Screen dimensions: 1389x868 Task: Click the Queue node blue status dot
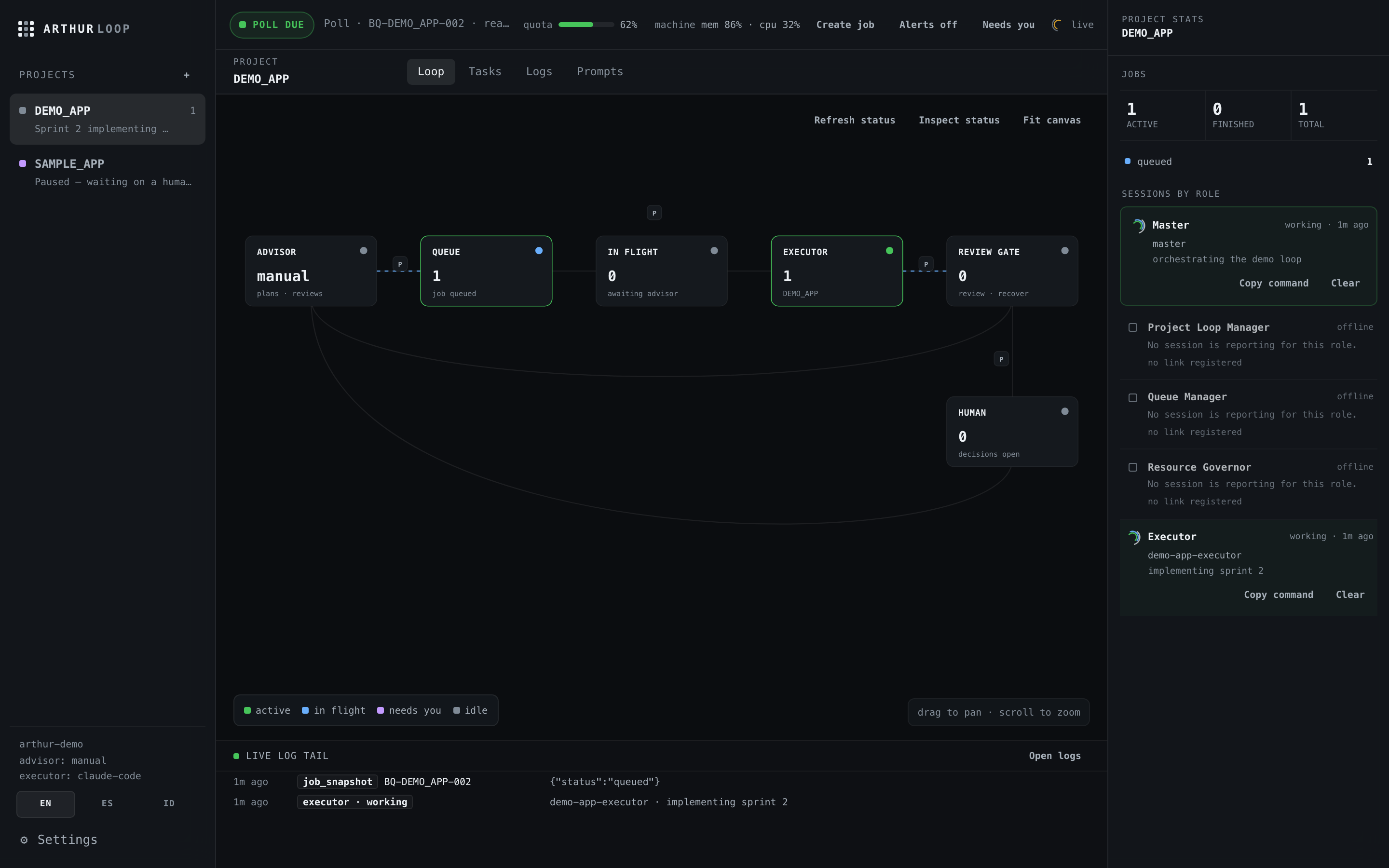[539, 250]
